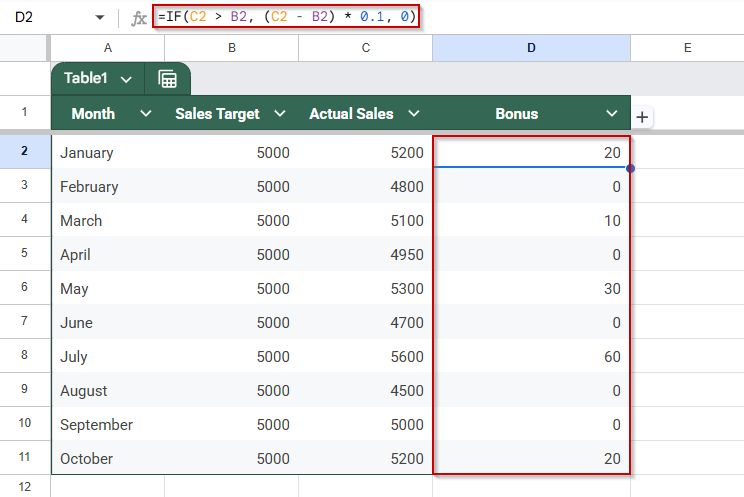Viewport: 744px width, 497px height.
Task: Select column A header
Action: point(108,48)
